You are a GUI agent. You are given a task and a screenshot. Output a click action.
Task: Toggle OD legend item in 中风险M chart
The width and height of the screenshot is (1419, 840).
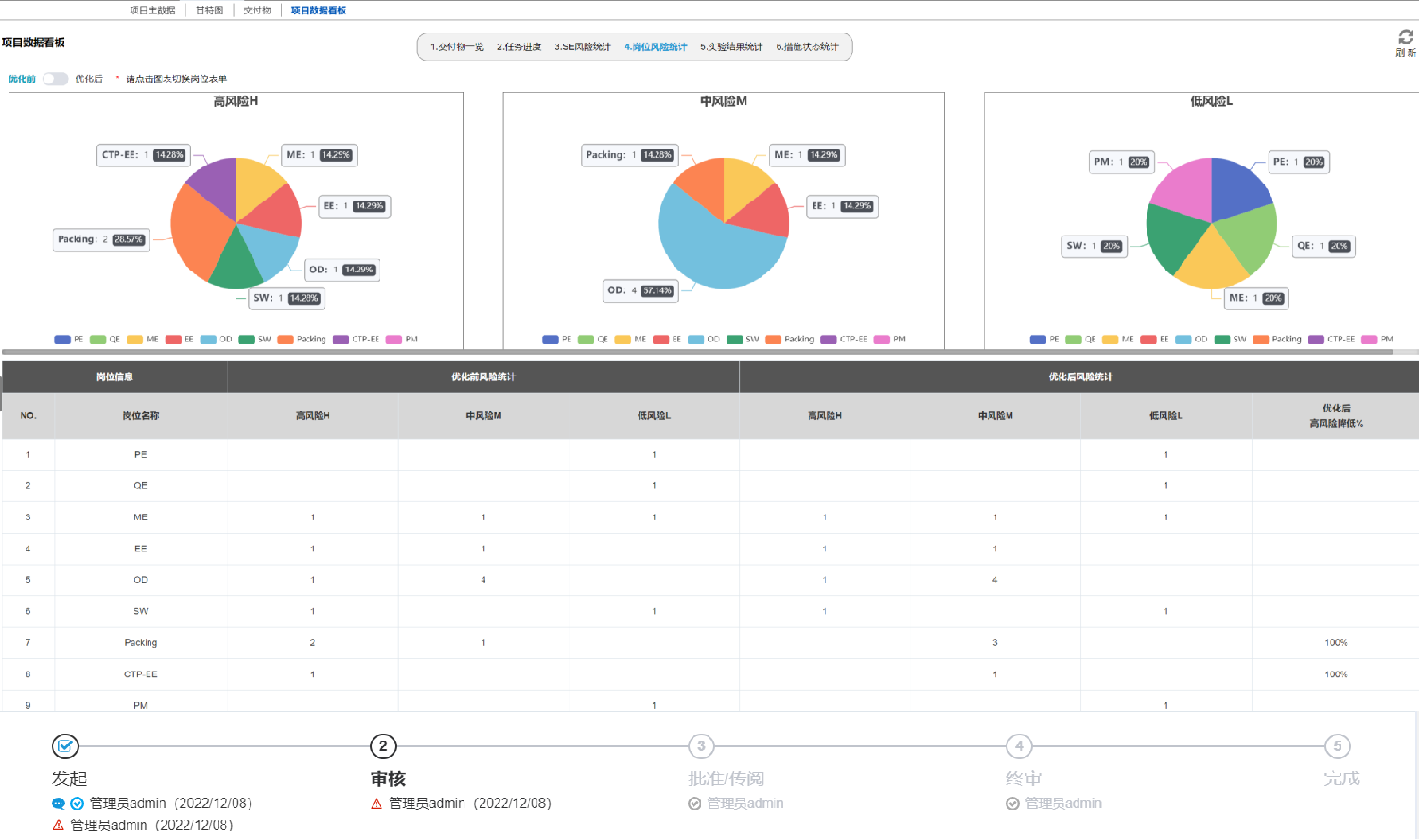pyautogui.click(x=704, y=340)
